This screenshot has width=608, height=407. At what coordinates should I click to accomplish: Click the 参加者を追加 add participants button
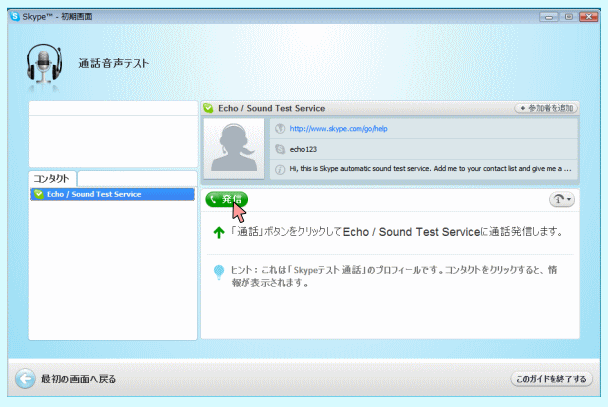546,108
